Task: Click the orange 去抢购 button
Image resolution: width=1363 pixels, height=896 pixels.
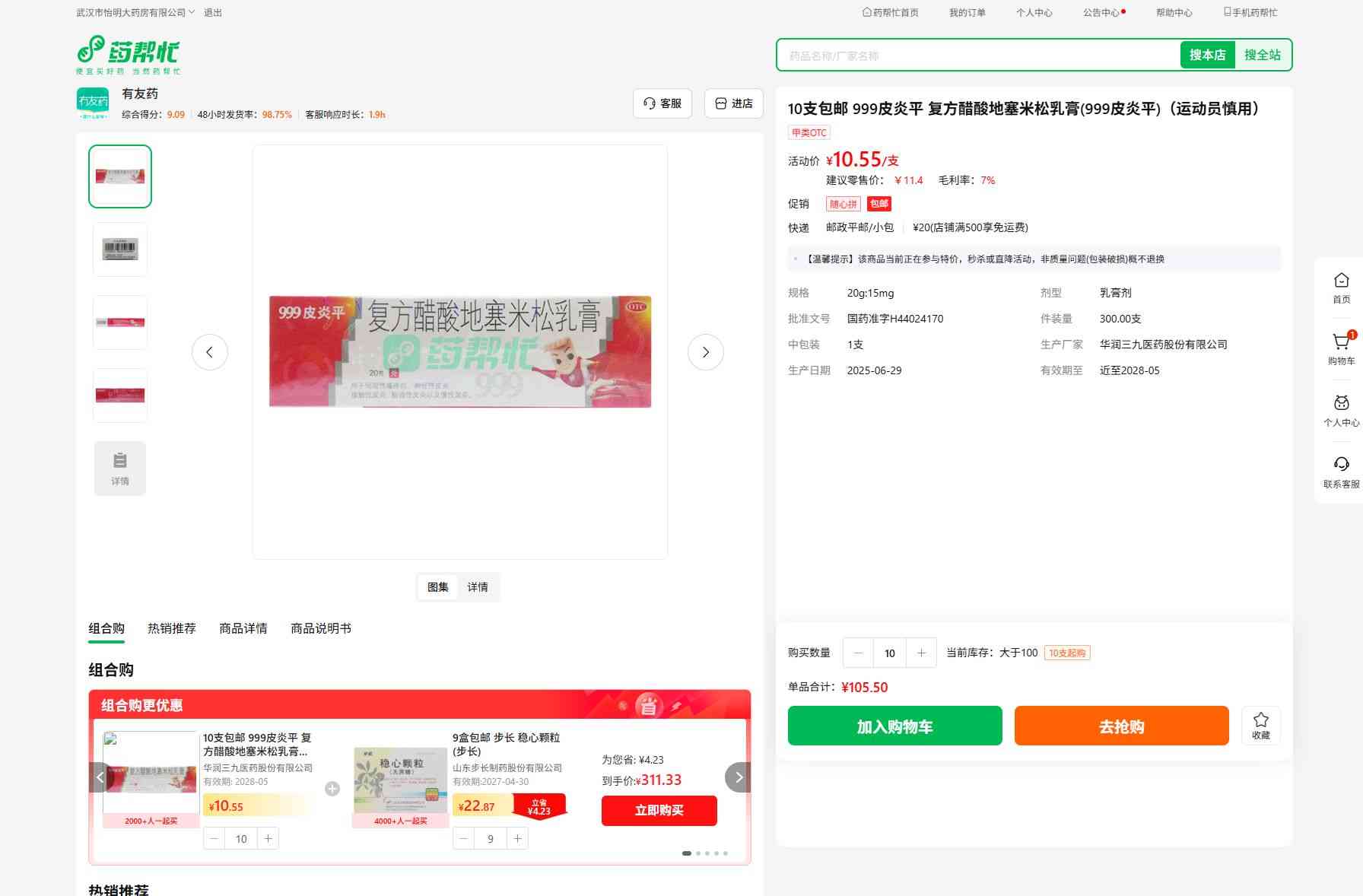Action: 1121,726
